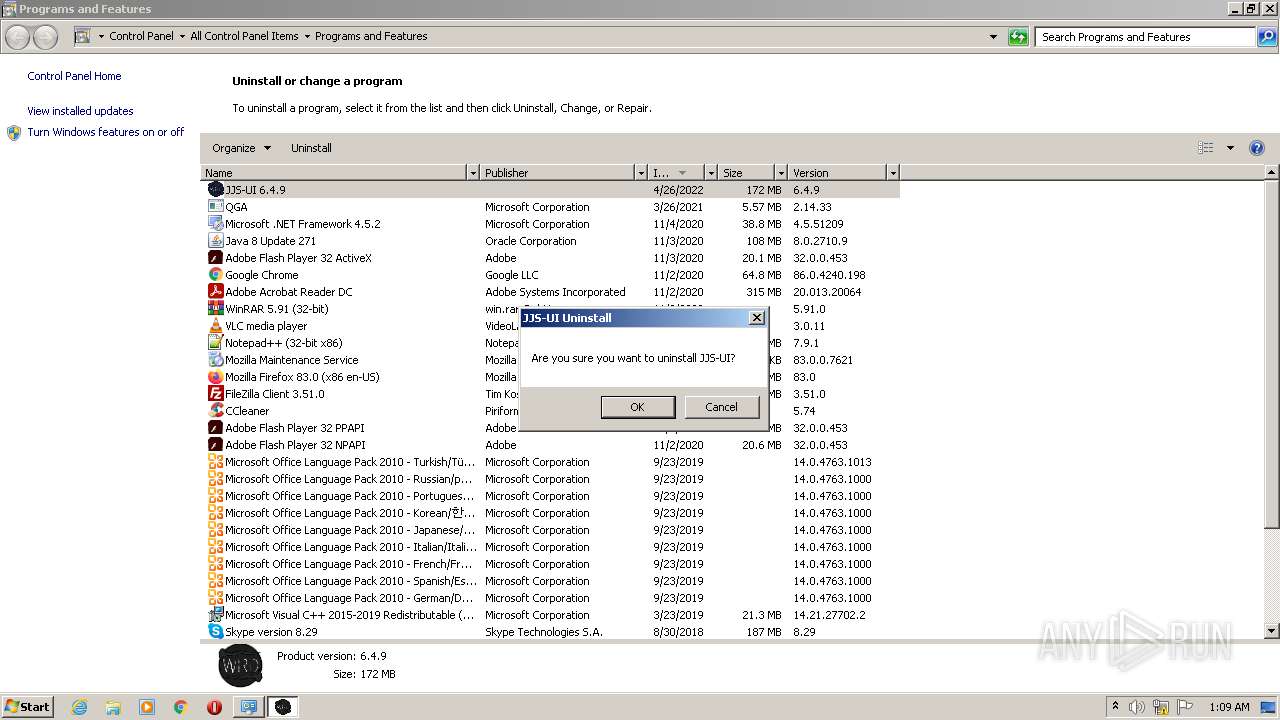Viewport: 1280px width, 720px height.
Task: Open the Version column filter dropdown
Action: (x=893, y=173)
